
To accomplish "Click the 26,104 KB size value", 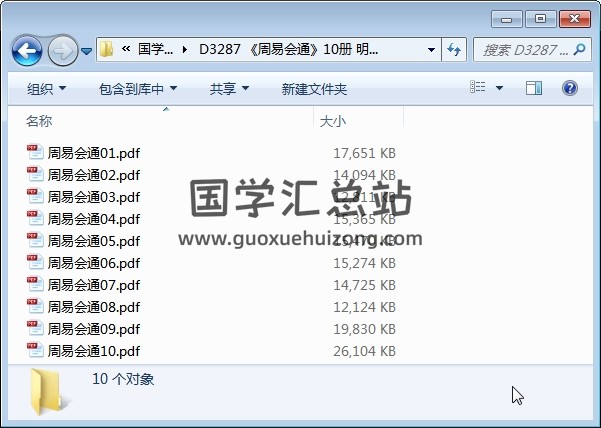I will [364, 351].
